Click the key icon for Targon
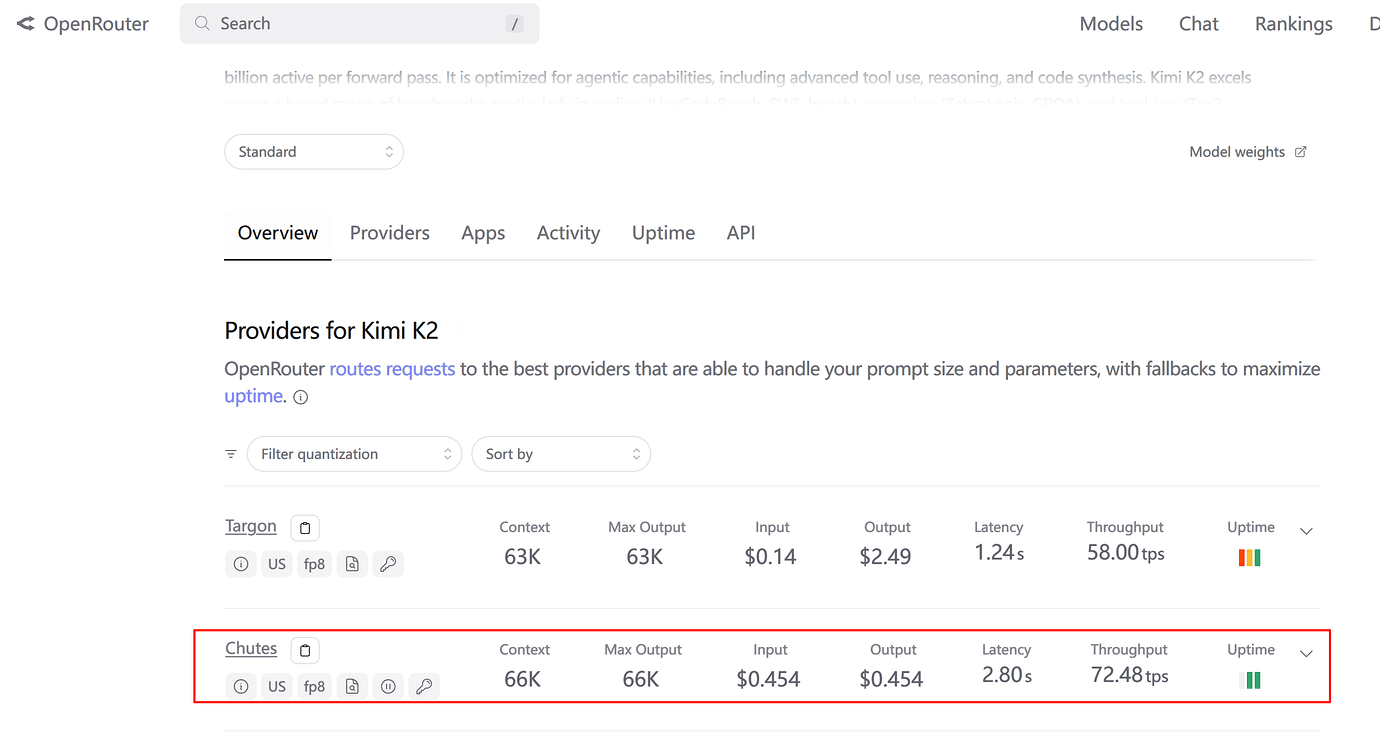This screenshot has height=746, width=1380. (389, 564)
